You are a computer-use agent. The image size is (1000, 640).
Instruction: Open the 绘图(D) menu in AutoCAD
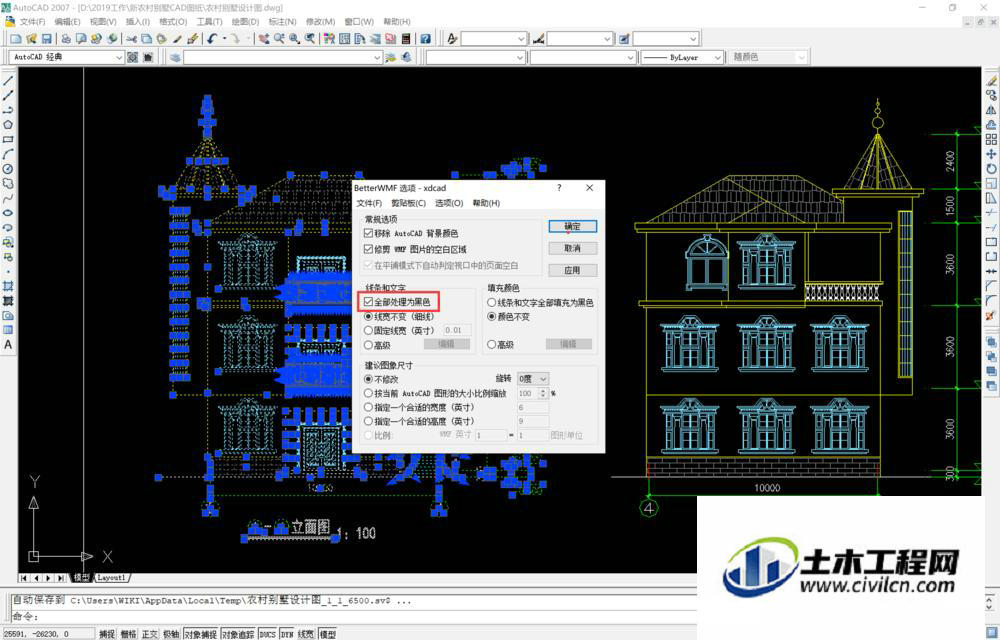tap(246, 22)
